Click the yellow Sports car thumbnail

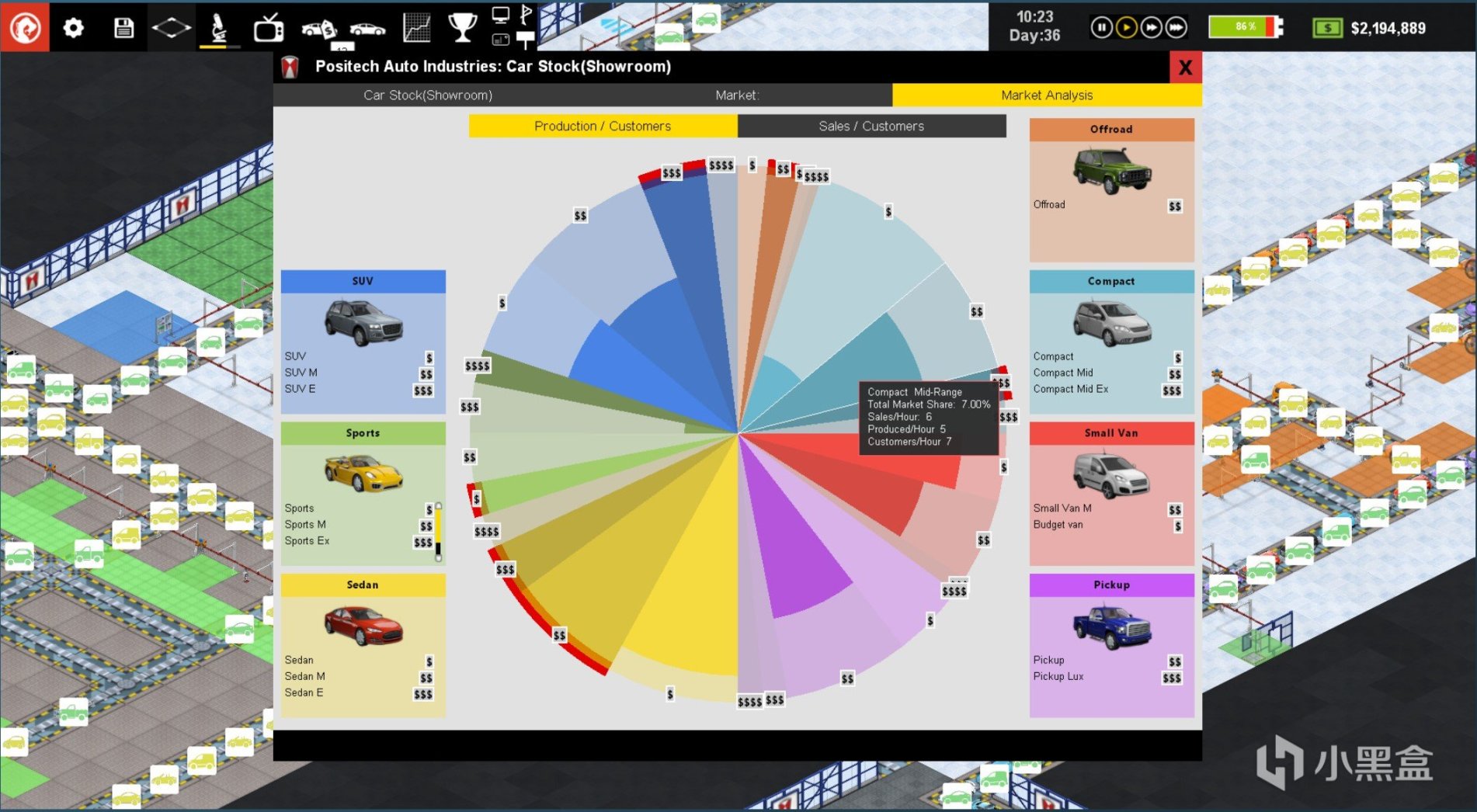tap(363, 473)
